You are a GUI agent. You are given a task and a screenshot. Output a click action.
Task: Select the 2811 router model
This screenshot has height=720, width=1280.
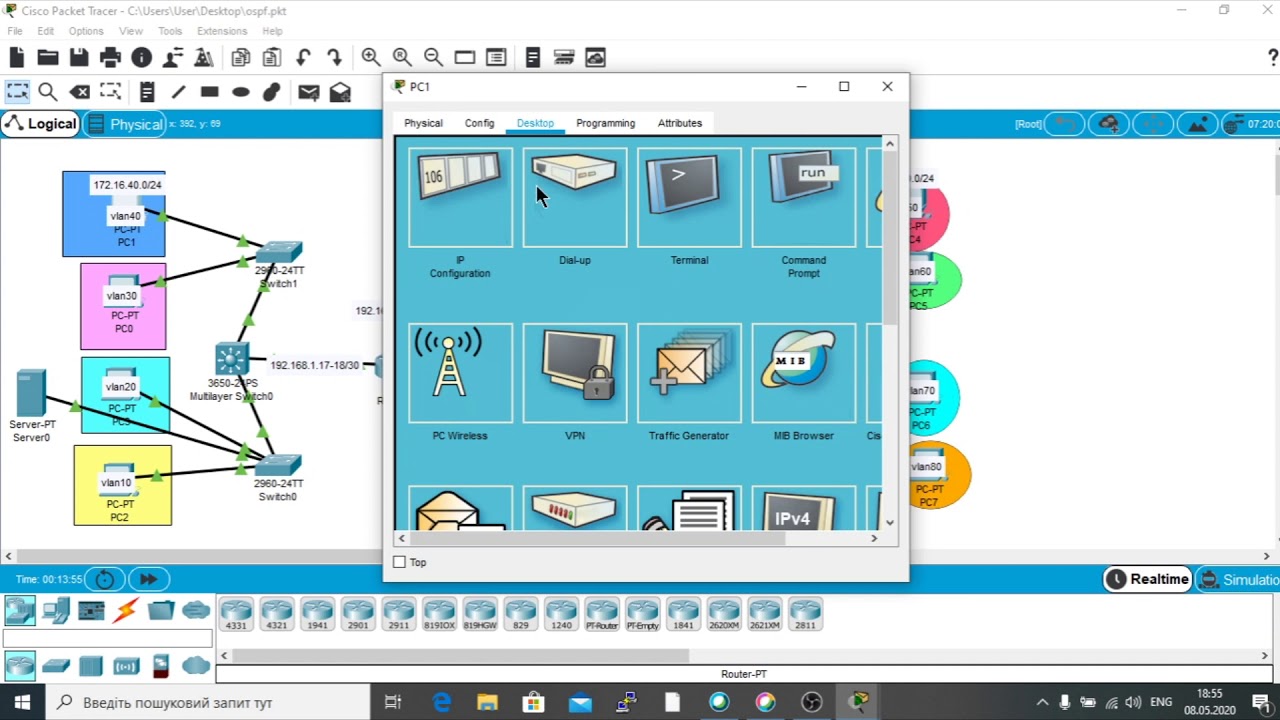[x=805, y=615]
